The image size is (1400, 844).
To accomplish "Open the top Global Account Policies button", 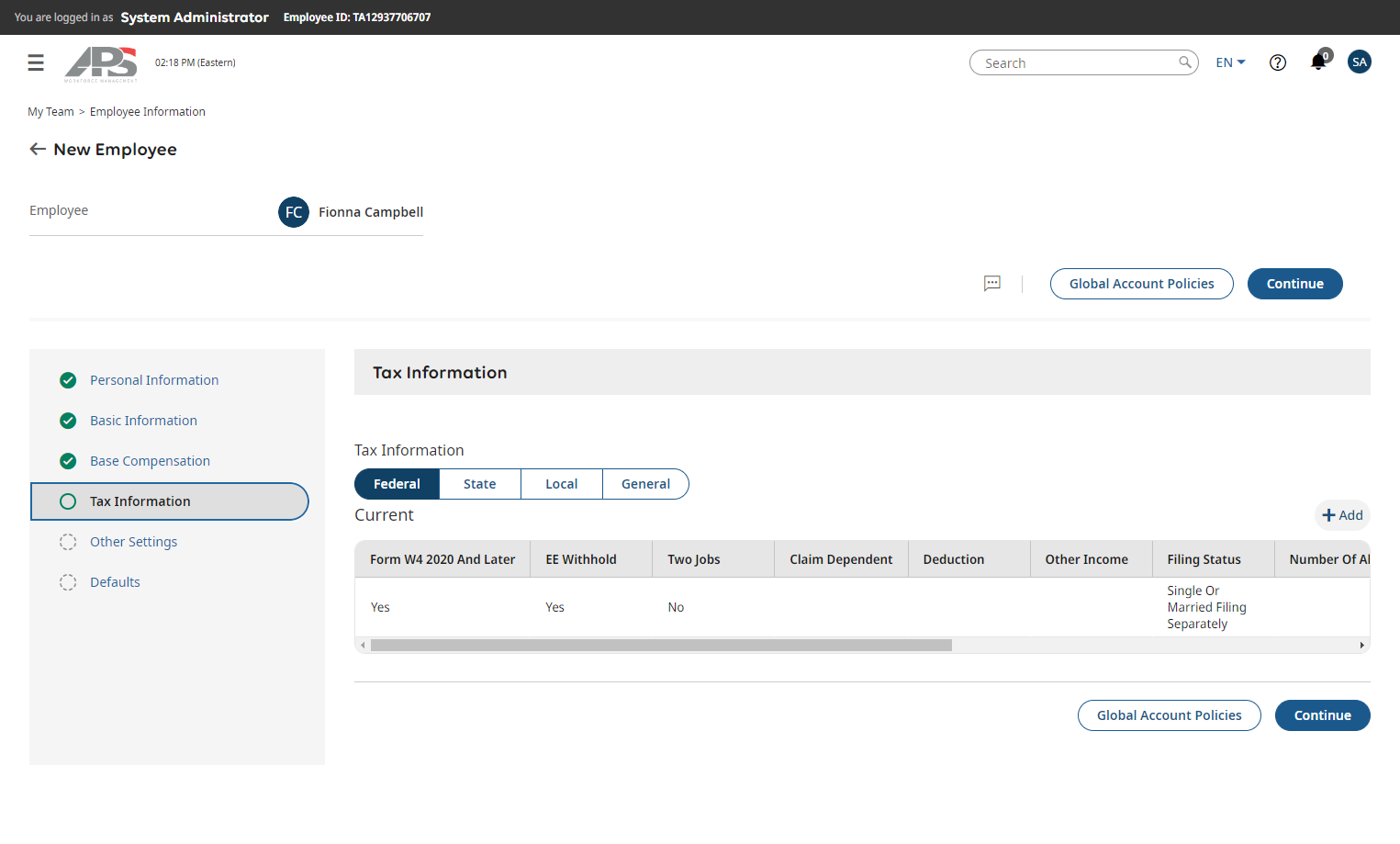I will click(x=1142, y=284).
